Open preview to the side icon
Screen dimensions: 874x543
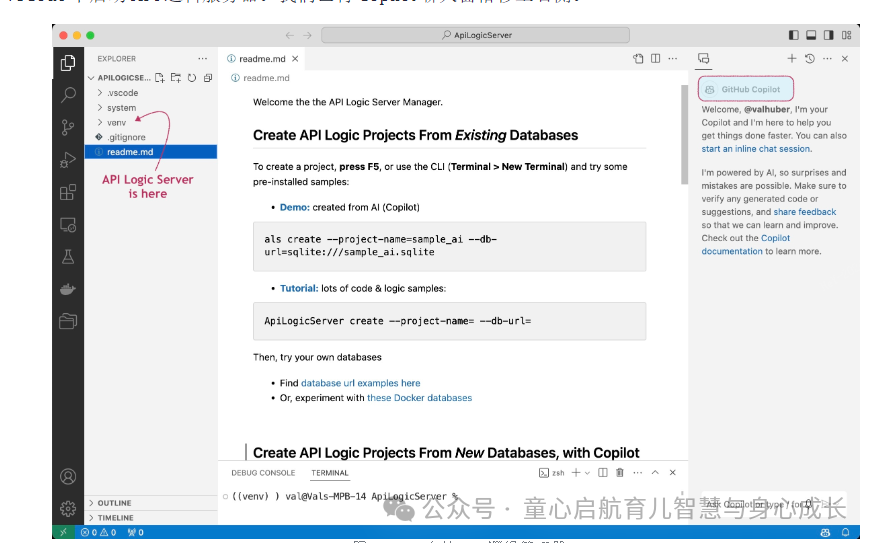(x=638, y=59)
